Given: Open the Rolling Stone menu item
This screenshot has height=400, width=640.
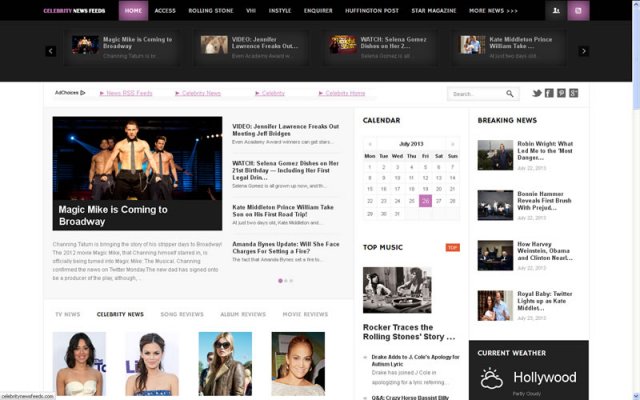Looking at the screenshot, I should pos(211,11).
